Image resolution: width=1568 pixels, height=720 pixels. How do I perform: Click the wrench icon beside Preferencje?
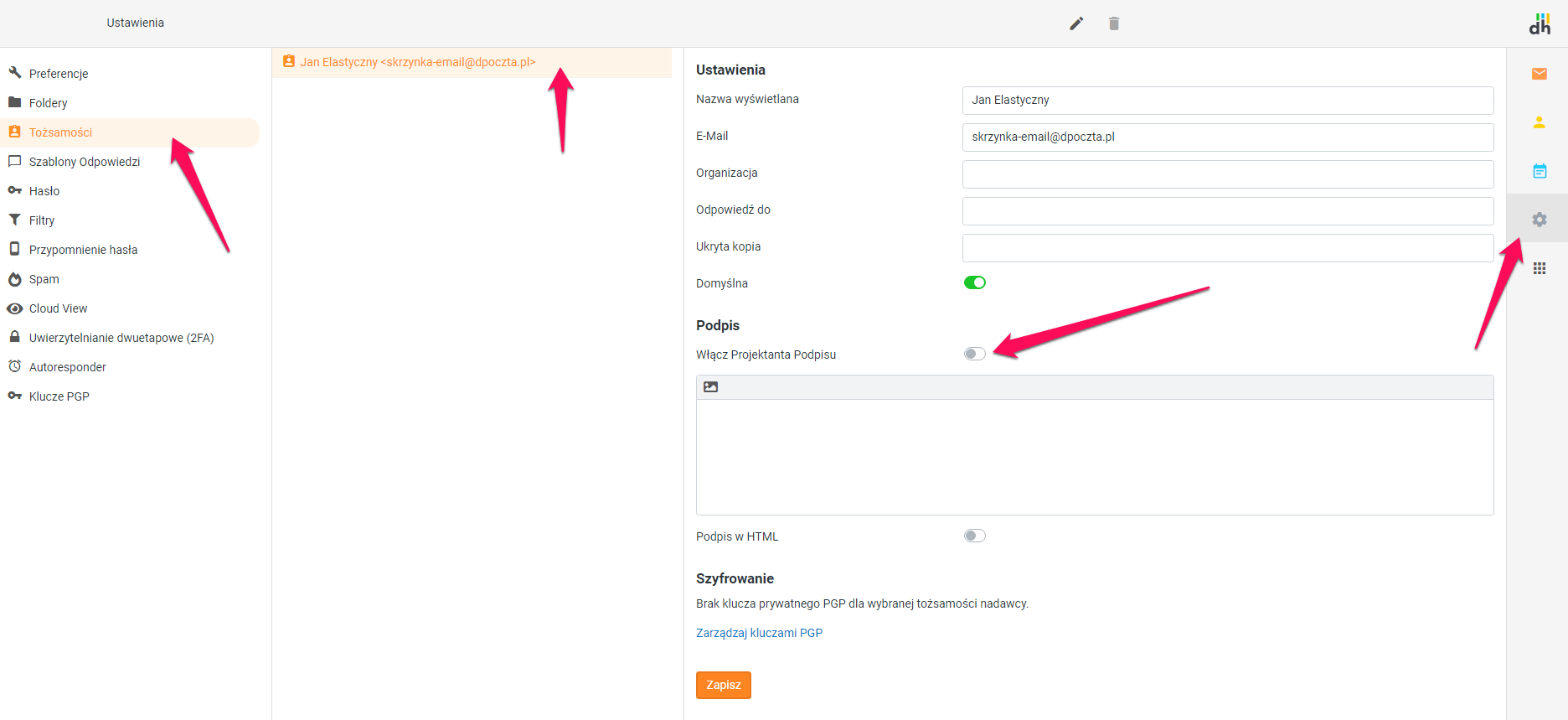coord(15,73)
